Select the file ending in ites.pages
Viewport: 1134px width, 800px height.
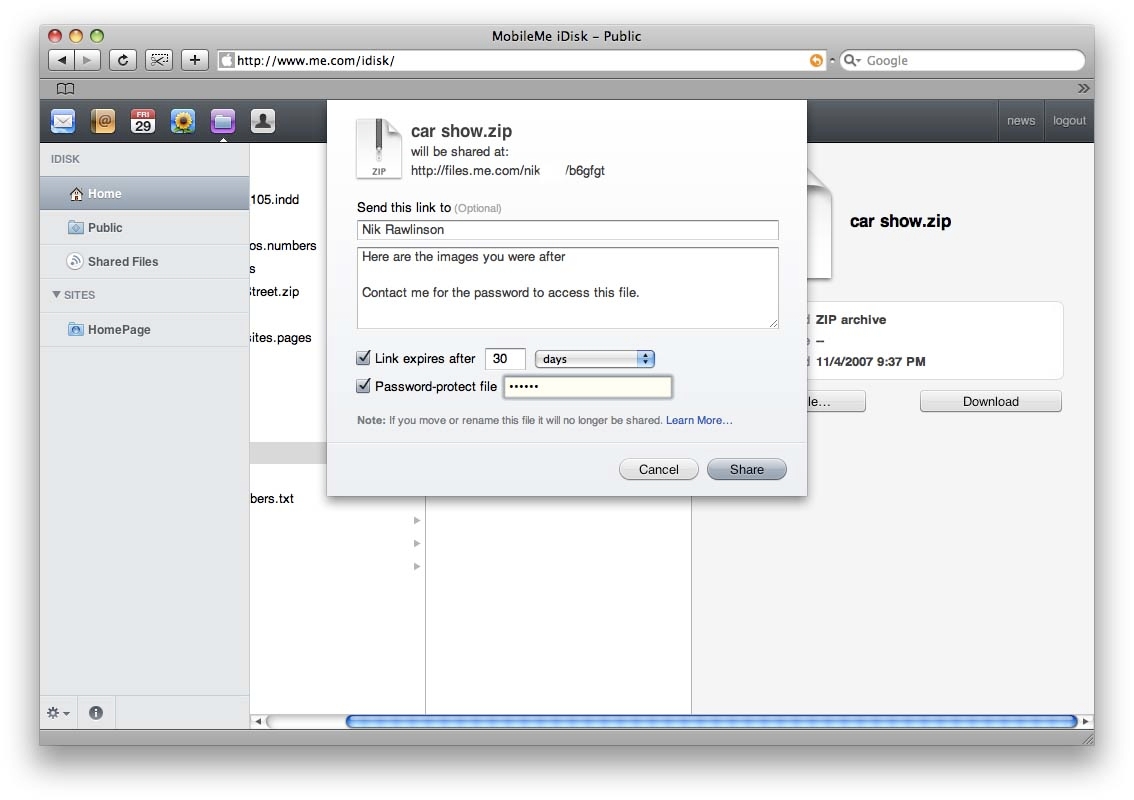(x=281, y=338)
